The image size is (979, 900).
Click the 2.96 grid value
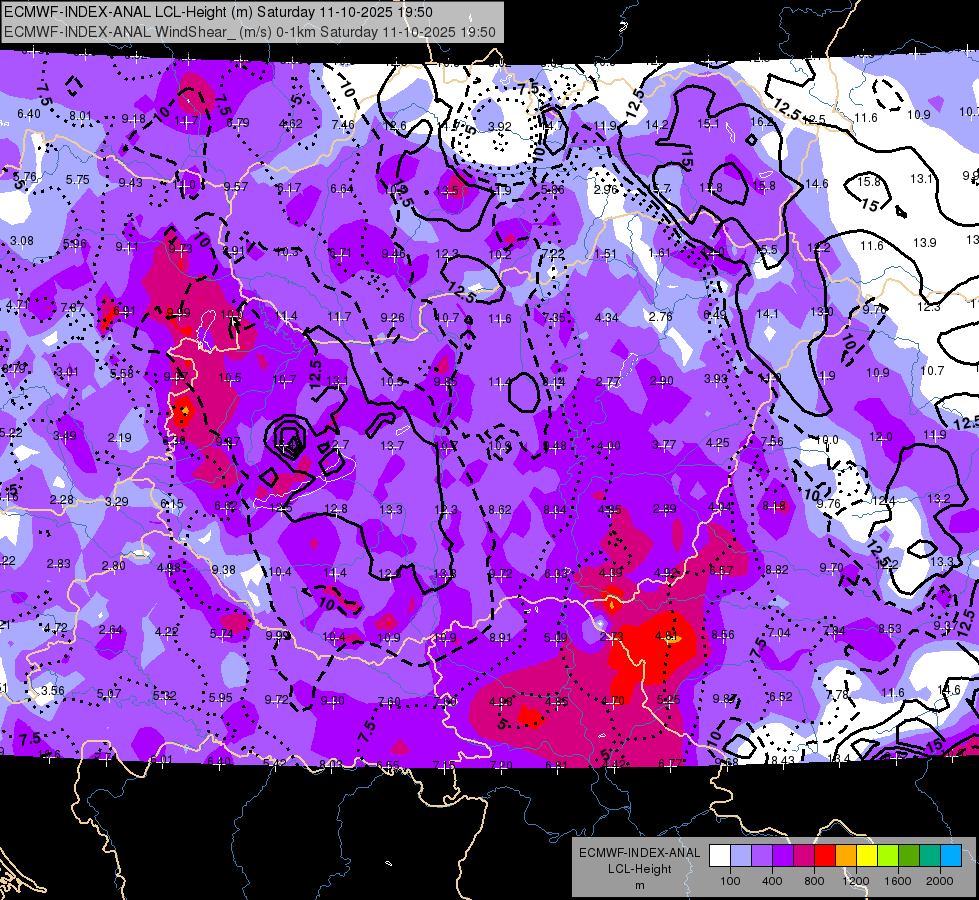tap(606, 189)
